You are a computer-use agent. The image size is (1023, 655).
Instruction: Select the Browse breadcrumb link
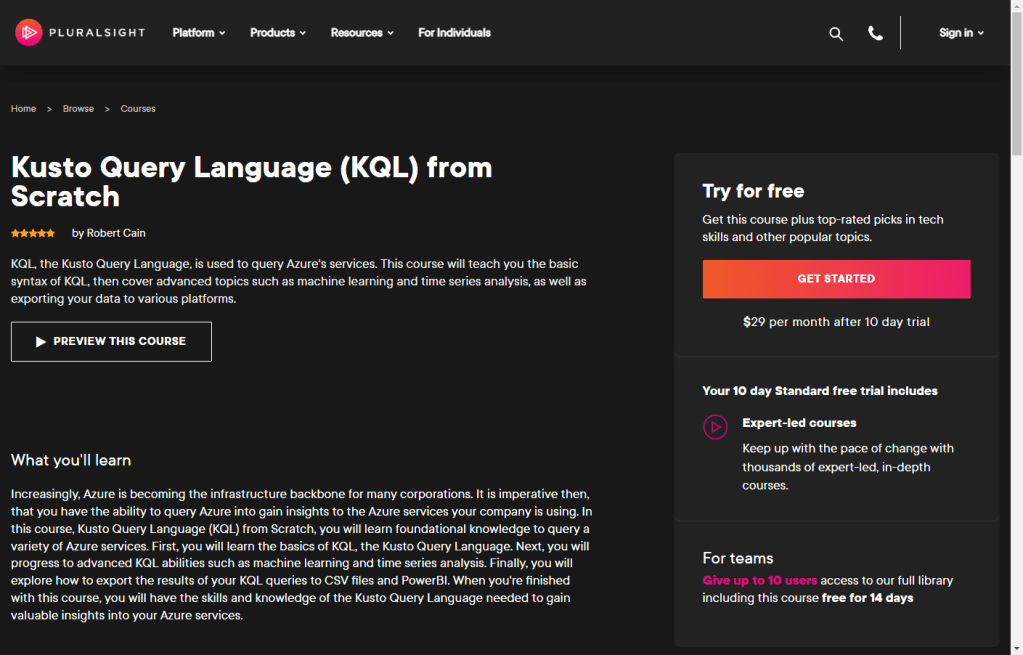click(78, 109)
